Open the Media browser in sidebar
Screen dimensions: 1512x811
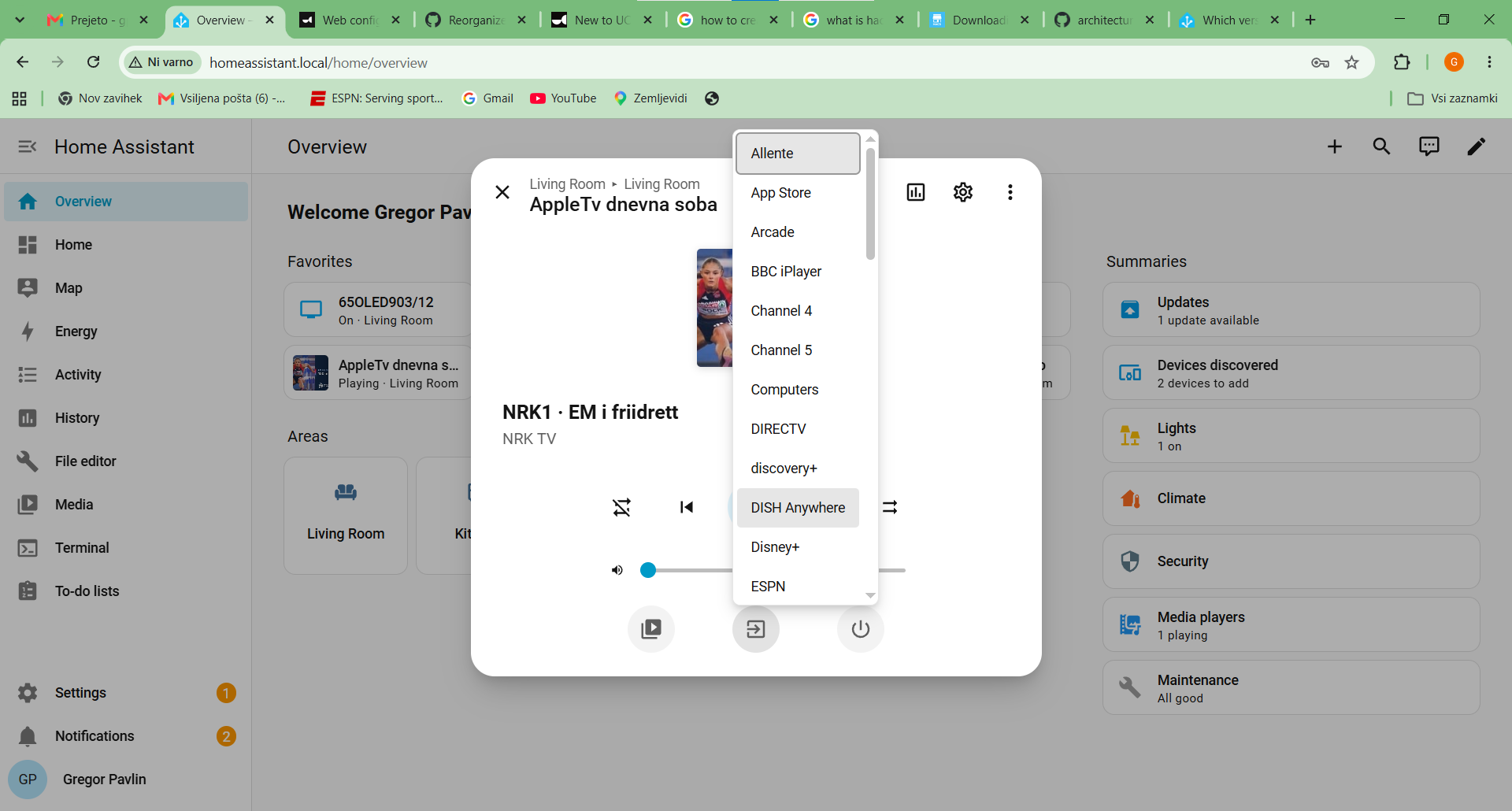pos(126,505)
